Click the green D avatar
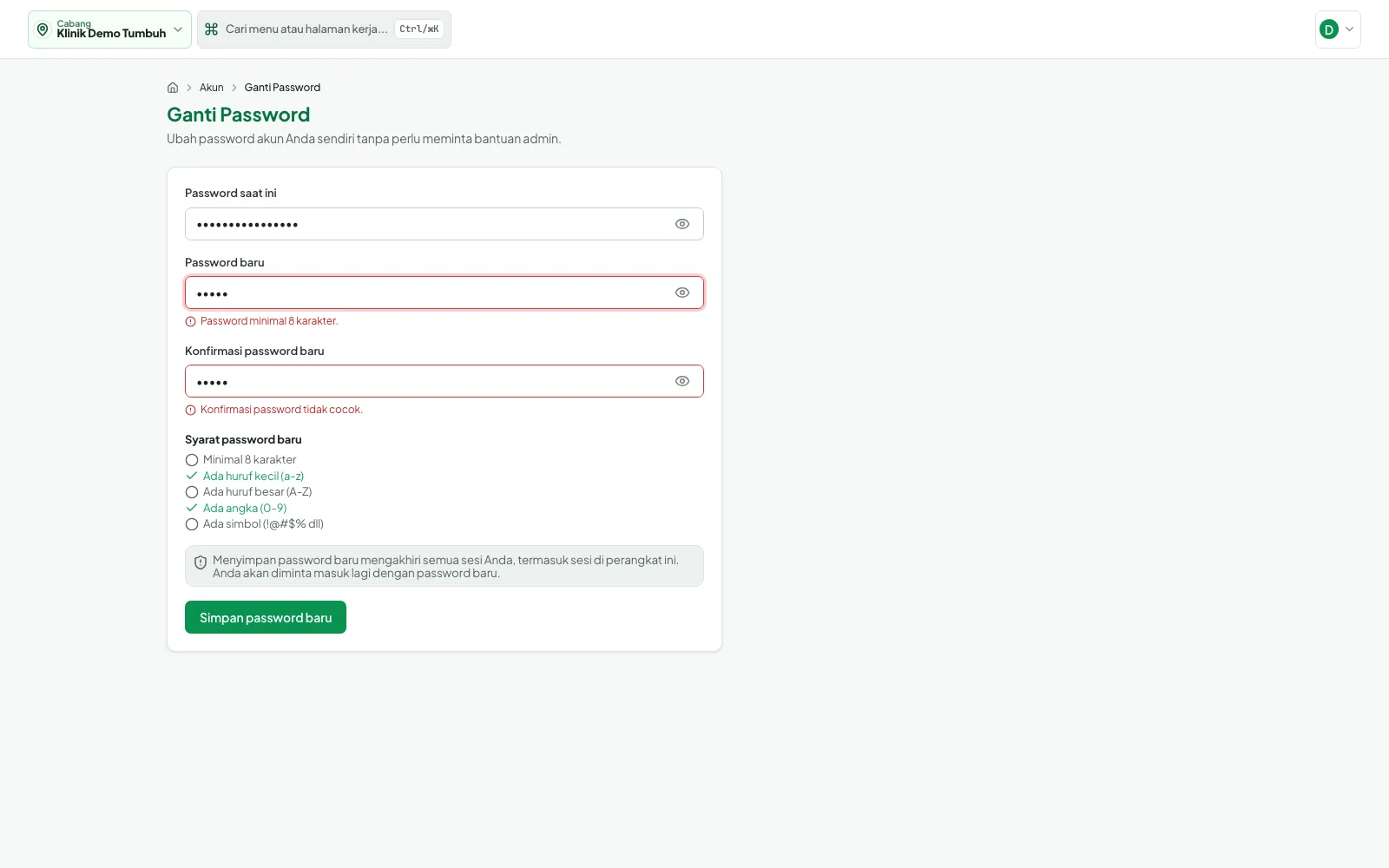Viewport: 1389px width, 868px height. point(1328,30)
